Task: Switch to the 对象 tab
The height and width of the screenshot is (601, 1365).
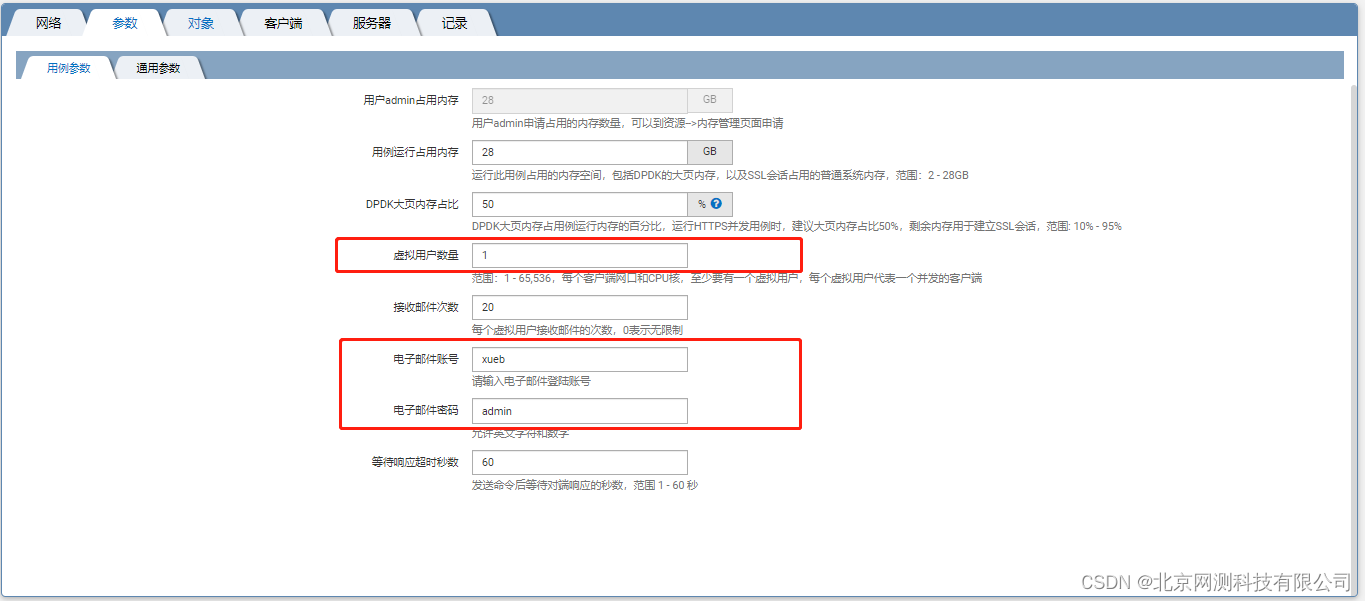Action: point(201,21)
